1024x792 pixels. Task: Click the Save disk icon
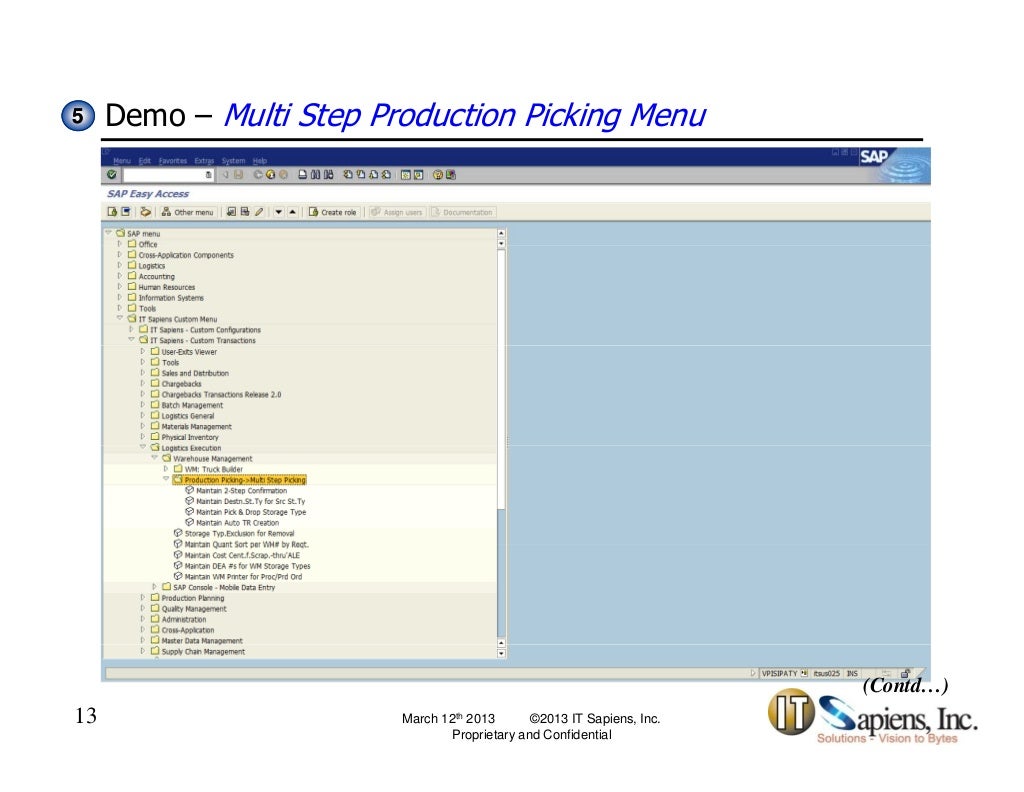pyautogui.click(x=239, y=175)
